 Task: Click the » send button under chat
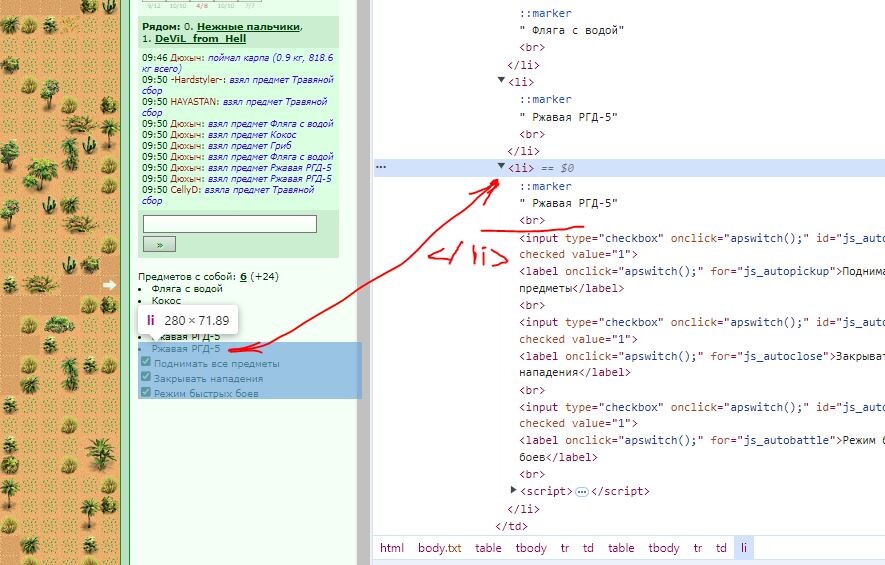pos(159,244)
